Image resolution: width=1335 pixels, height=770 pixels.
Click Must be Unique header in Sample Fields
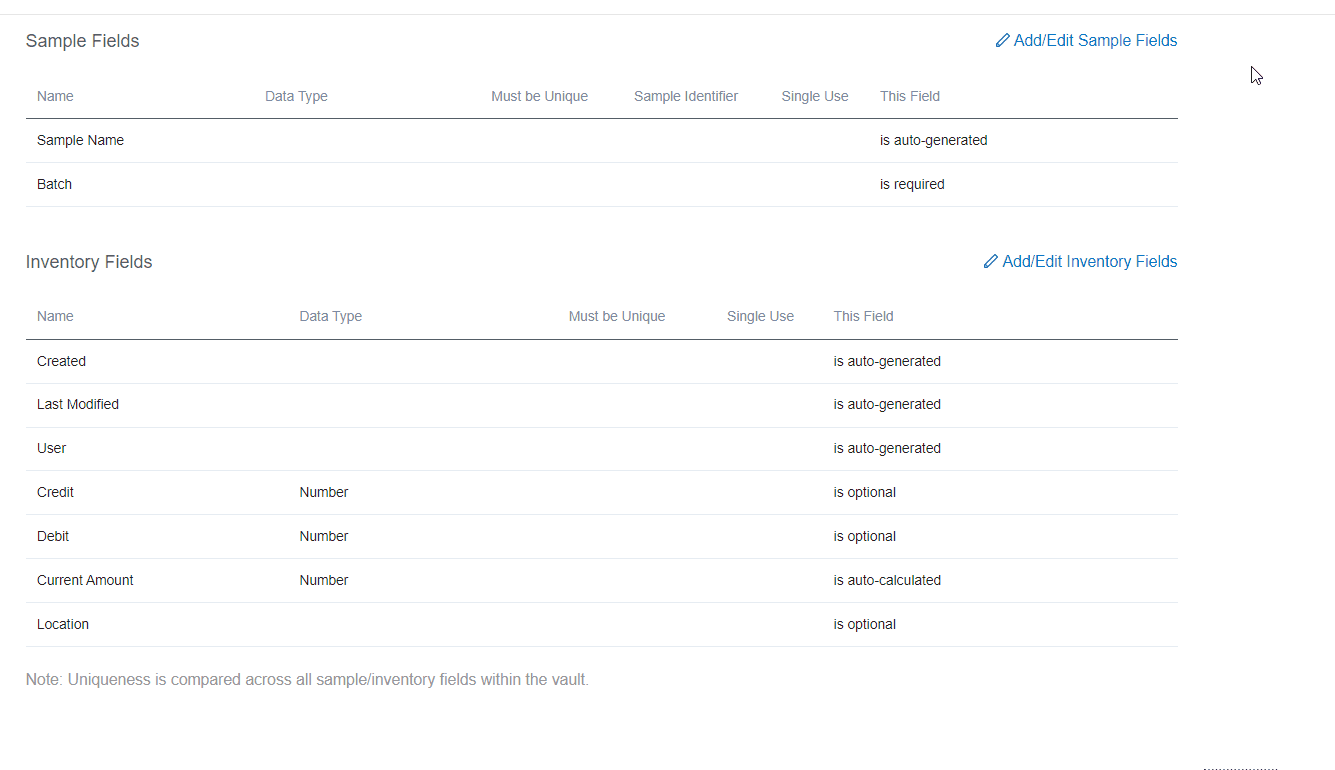[x=539, y=96]
